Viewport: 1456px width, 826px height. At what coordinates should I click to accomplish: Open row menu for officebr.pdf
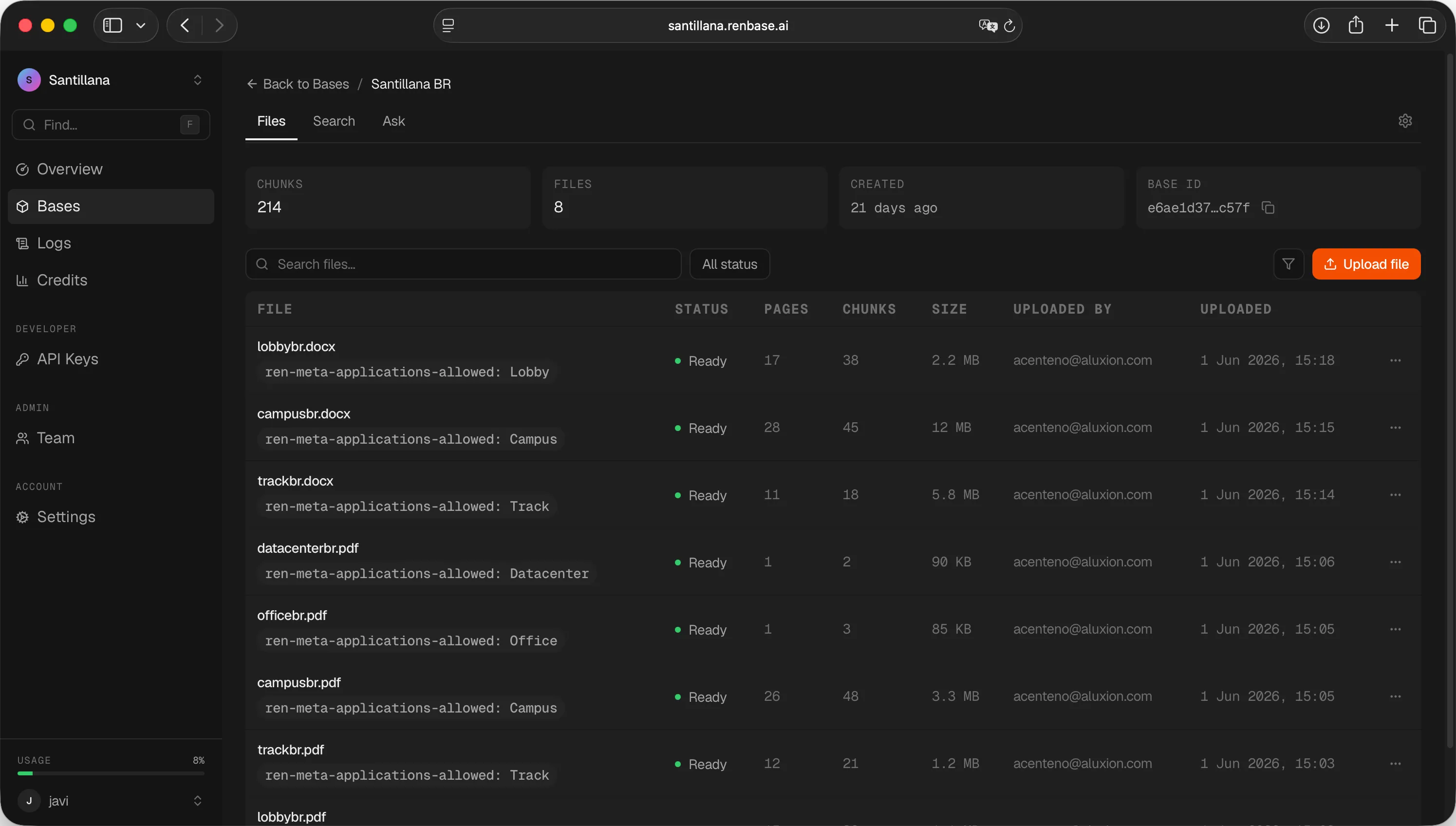[x=1395, y=629]
